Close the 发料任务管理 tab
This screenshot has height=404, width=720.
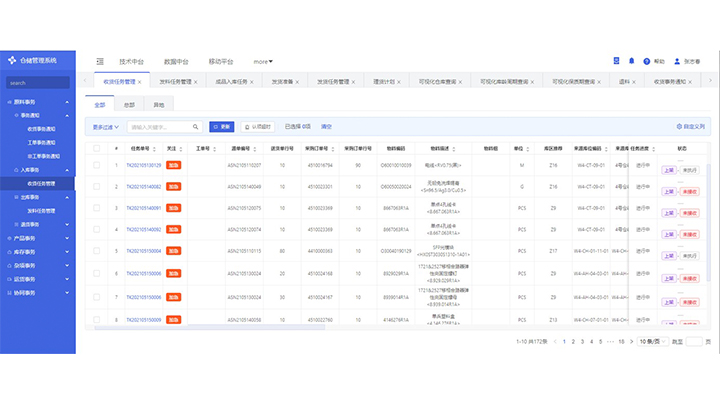coord(196,81)
